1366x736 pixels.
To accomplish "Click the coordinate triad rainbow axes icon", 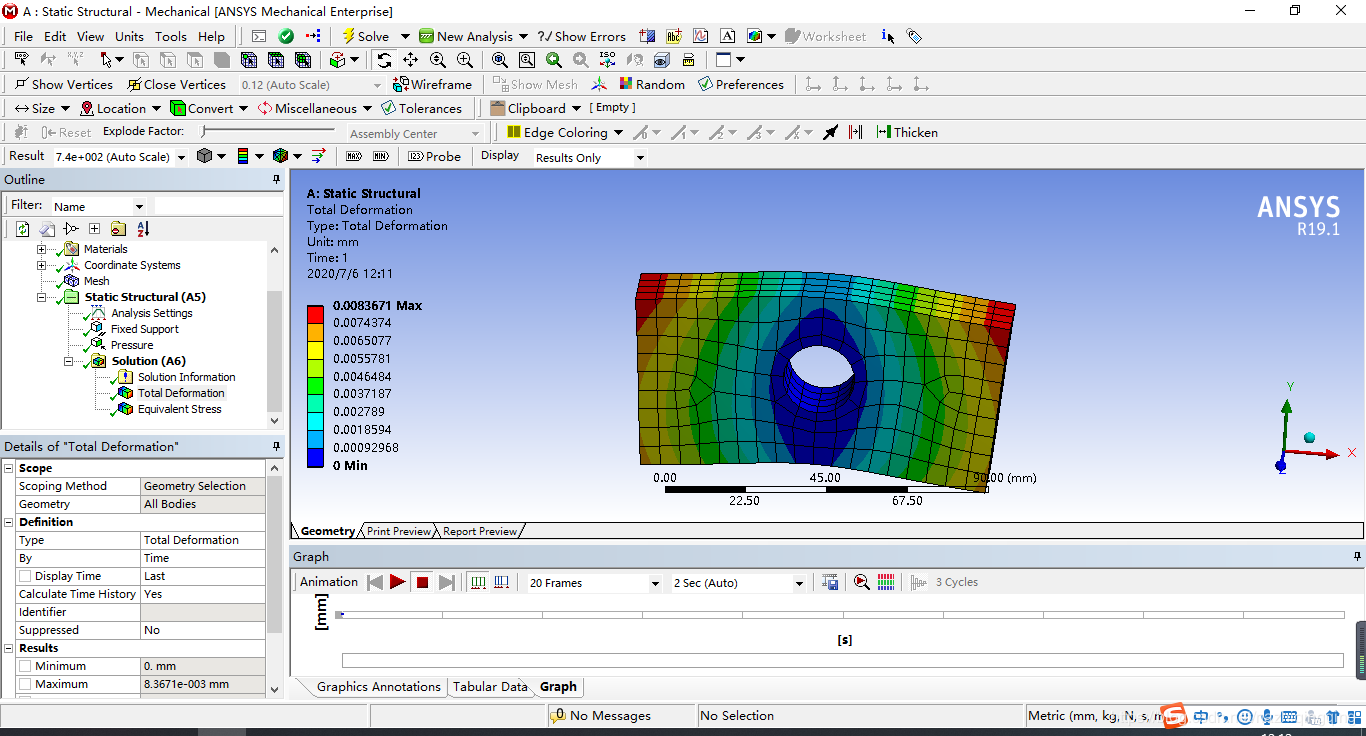I will 598,84.
